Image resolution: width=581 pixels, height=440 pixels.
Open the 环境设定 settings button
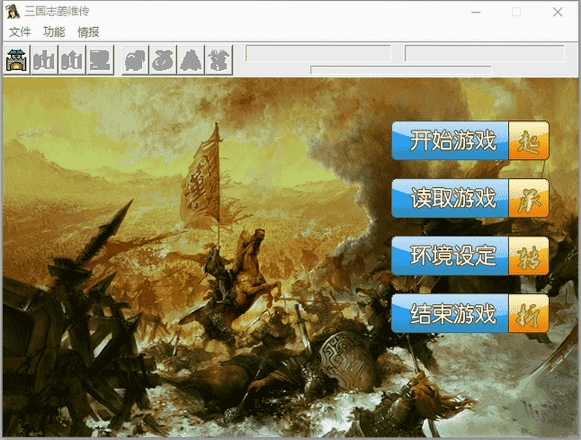470,256
